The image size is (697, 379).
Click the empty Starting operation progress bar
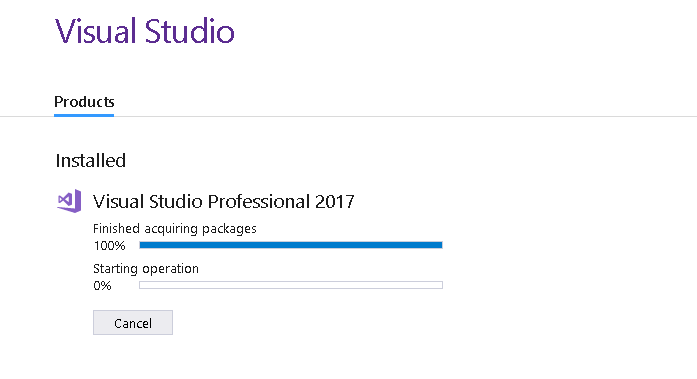point(291,285)
